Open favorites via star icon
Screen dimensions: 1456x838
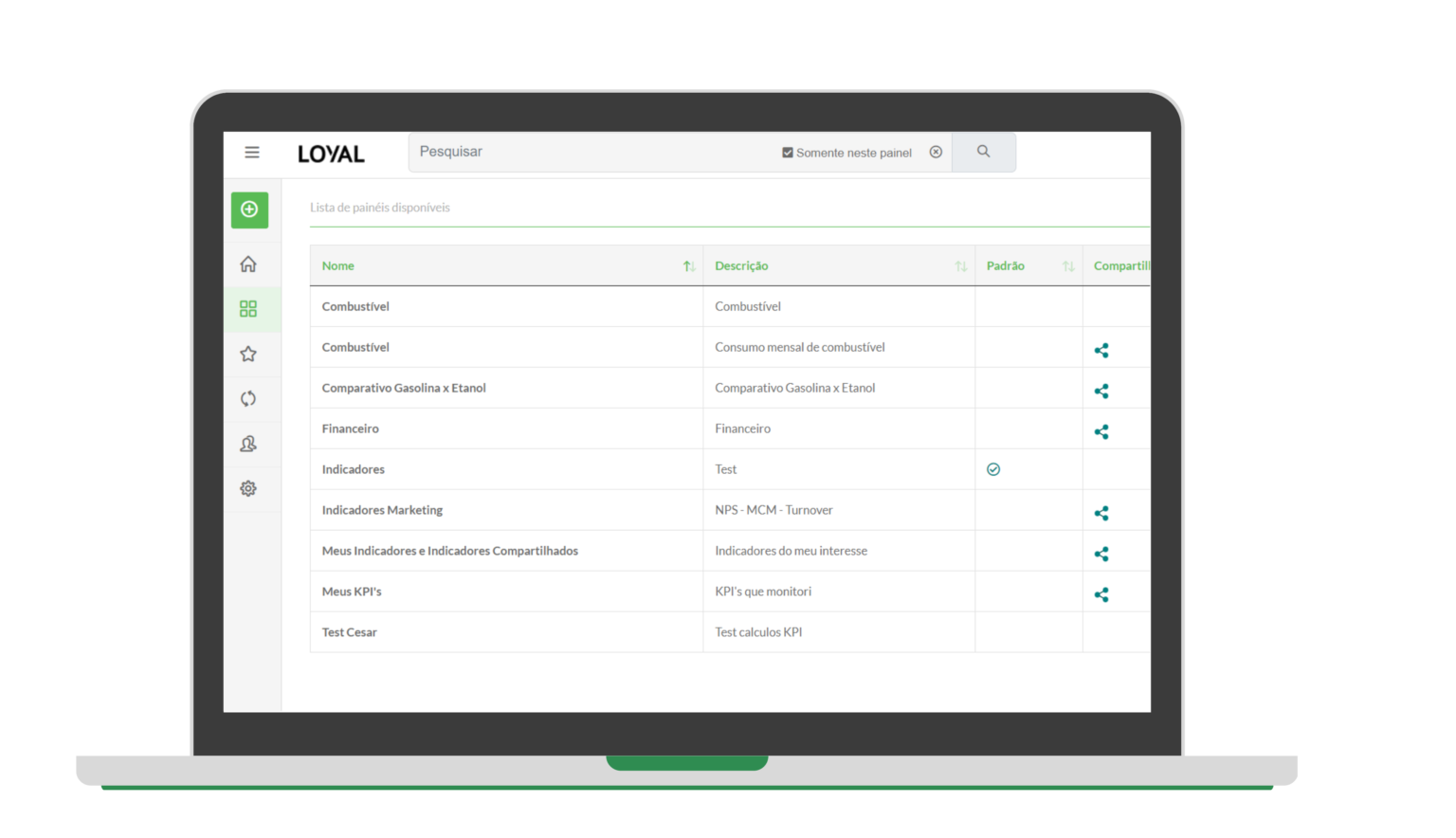247,353
